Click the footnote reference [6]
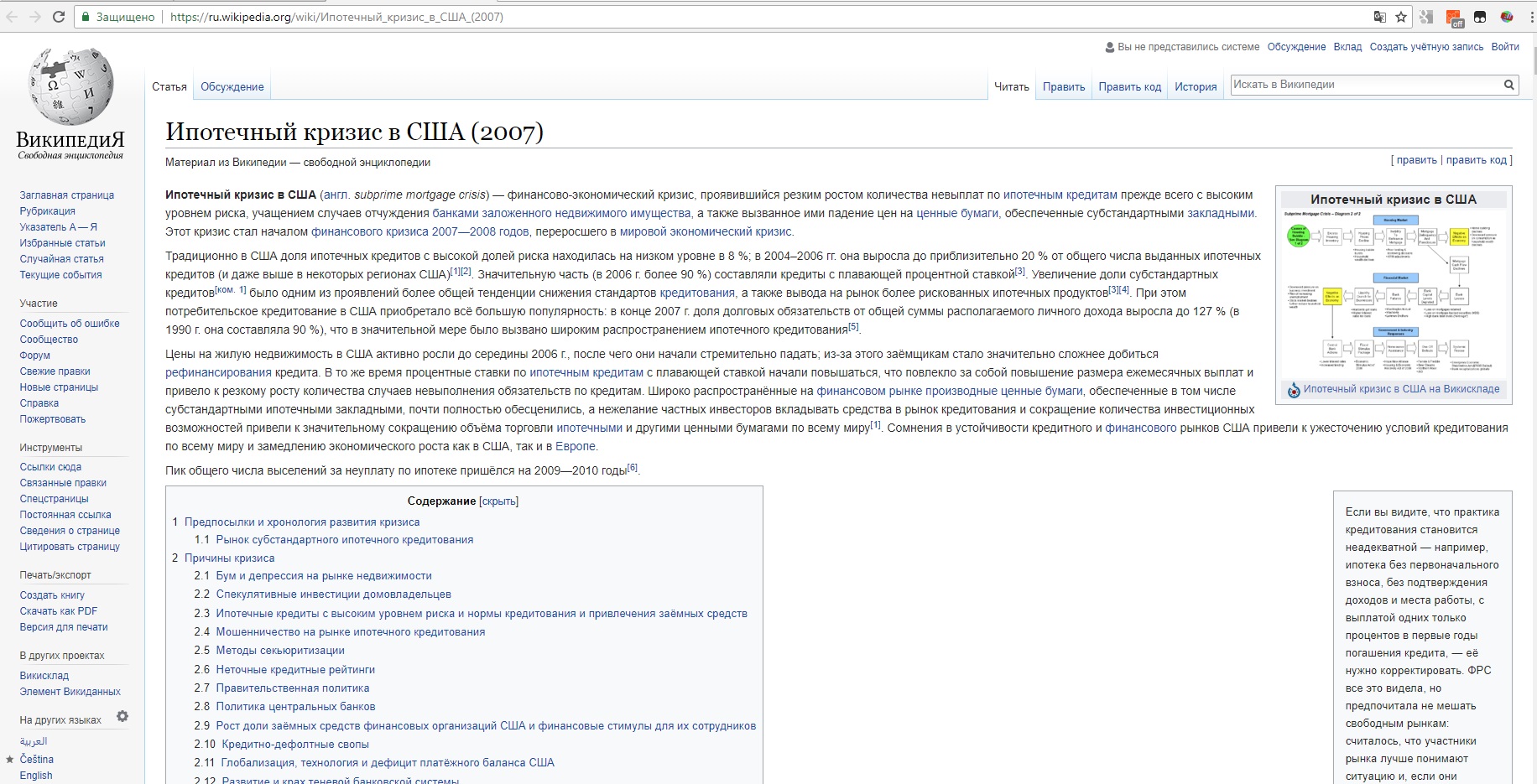This screenshot has height=784, width=1537. (633, 468)
